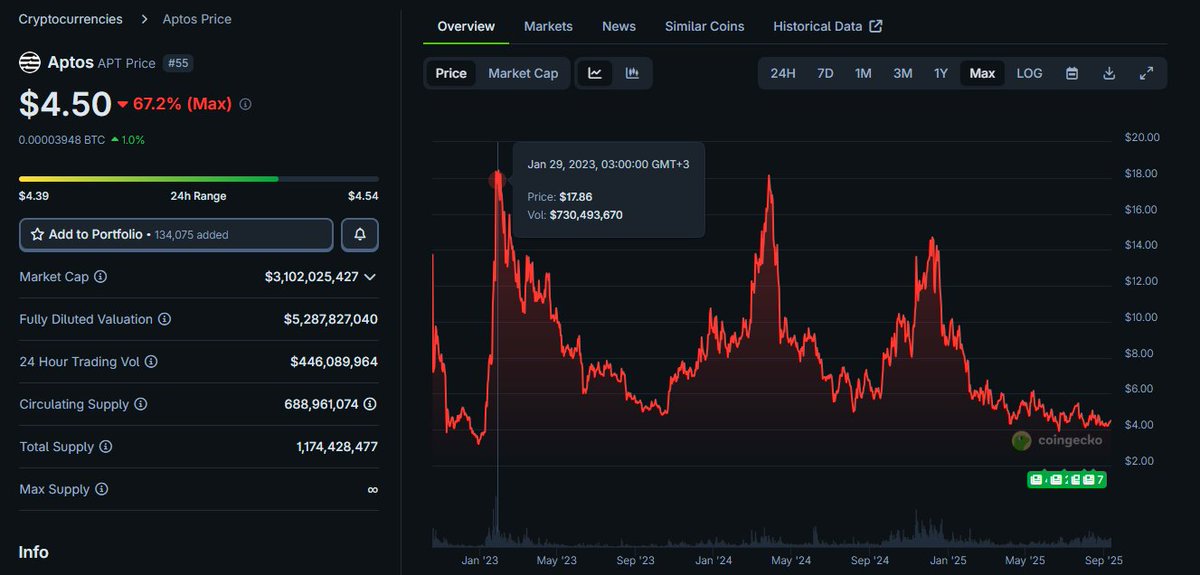Screen dimensions: 1200x575
Task: Show Circulating Supply label info icon
Action: pyautogui.click(x=141, y=405)
